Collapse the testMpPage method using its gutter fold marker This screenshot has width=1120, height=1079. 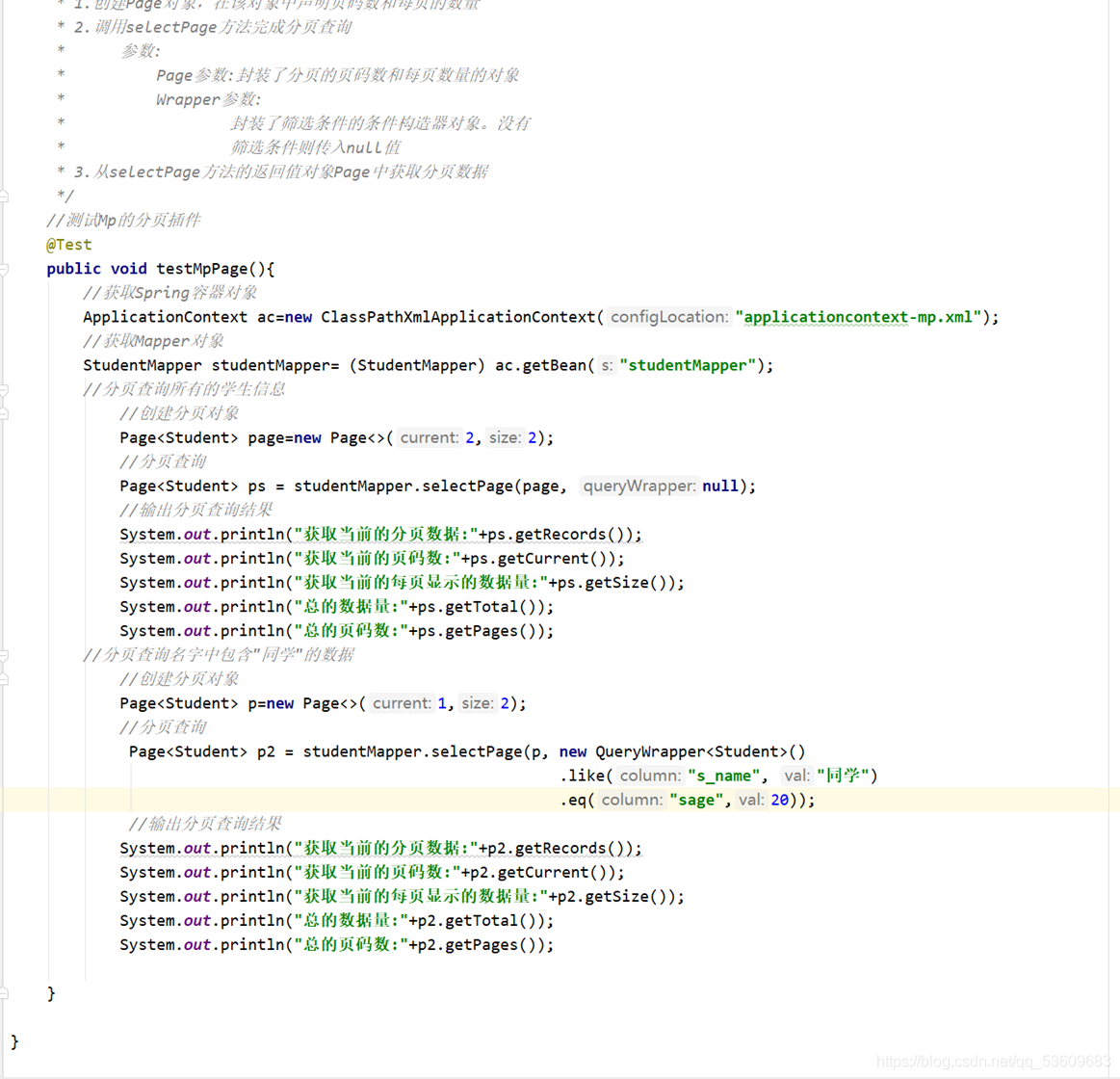coord(4,270)
